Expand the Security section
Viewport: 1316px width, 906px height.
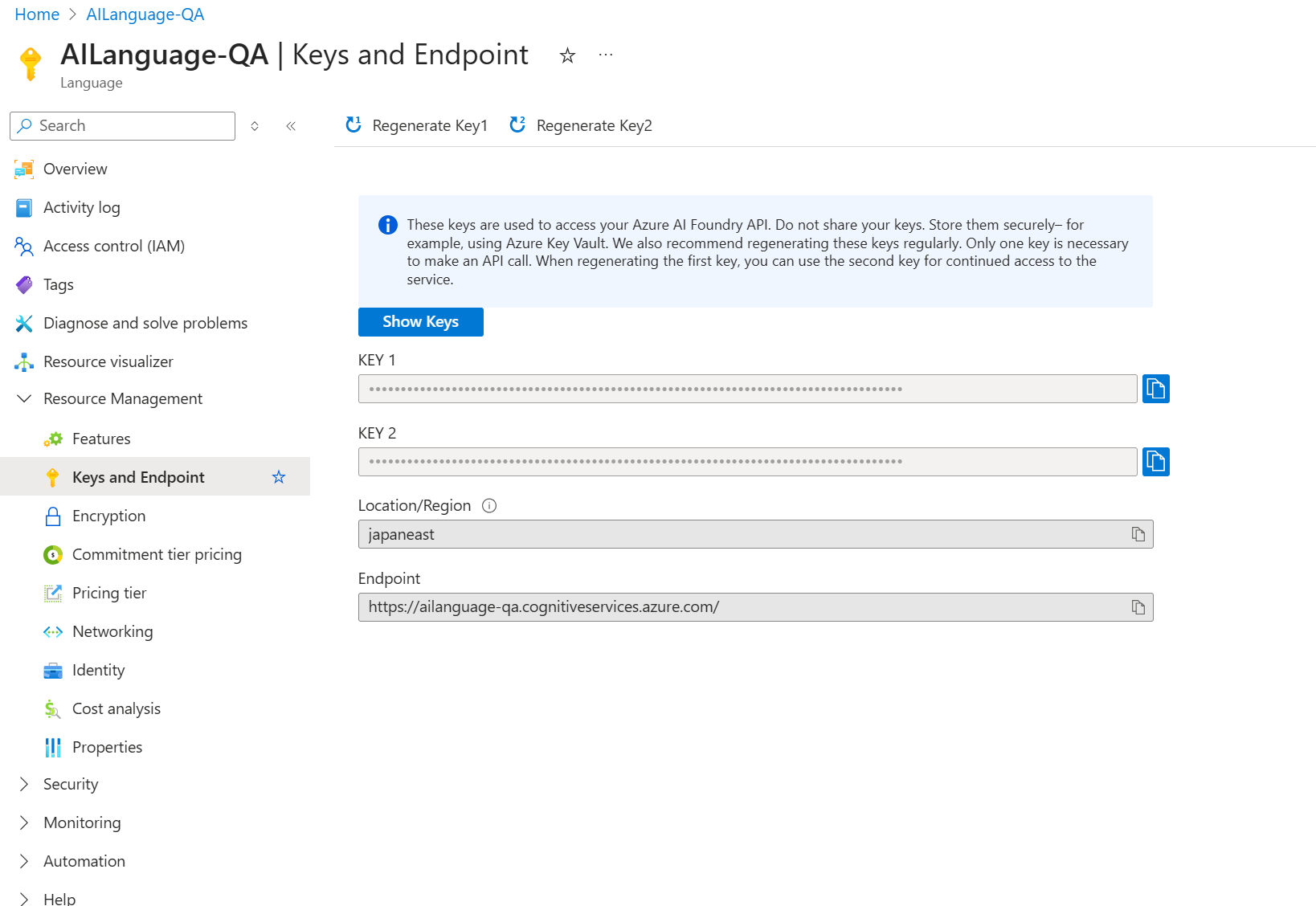click(x=24, y=785)
